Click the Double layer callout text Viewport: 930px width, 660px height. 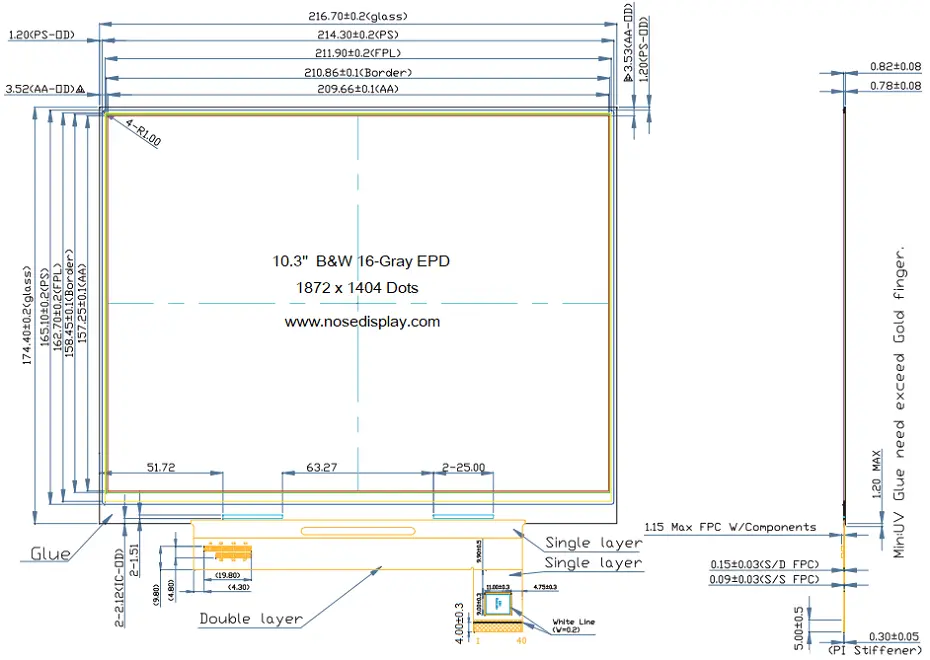[x=251, y=618]
